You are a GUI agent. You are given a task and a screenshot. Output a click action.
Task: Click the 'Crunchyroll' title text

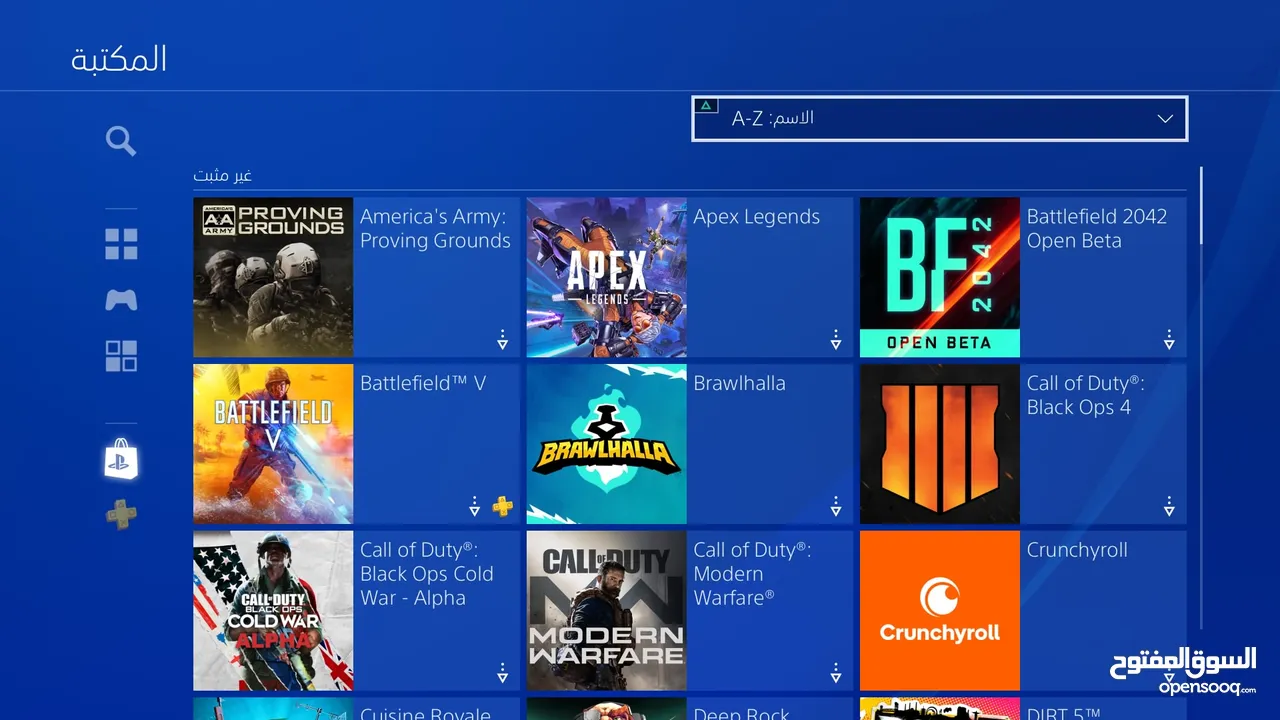pyautogui.click(x=1077, y=550)
